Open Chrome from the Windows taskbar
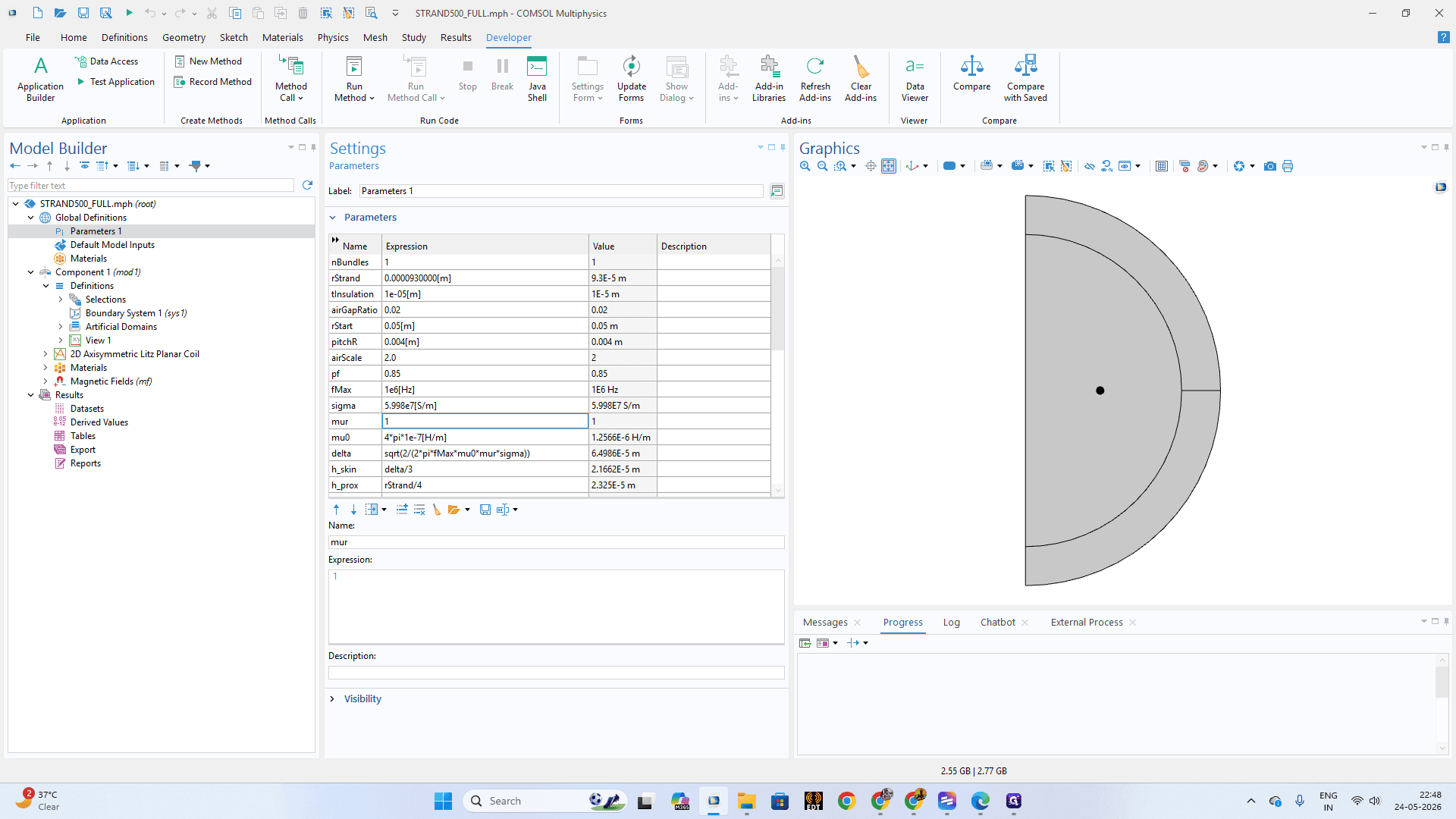 tap(847, 801)
